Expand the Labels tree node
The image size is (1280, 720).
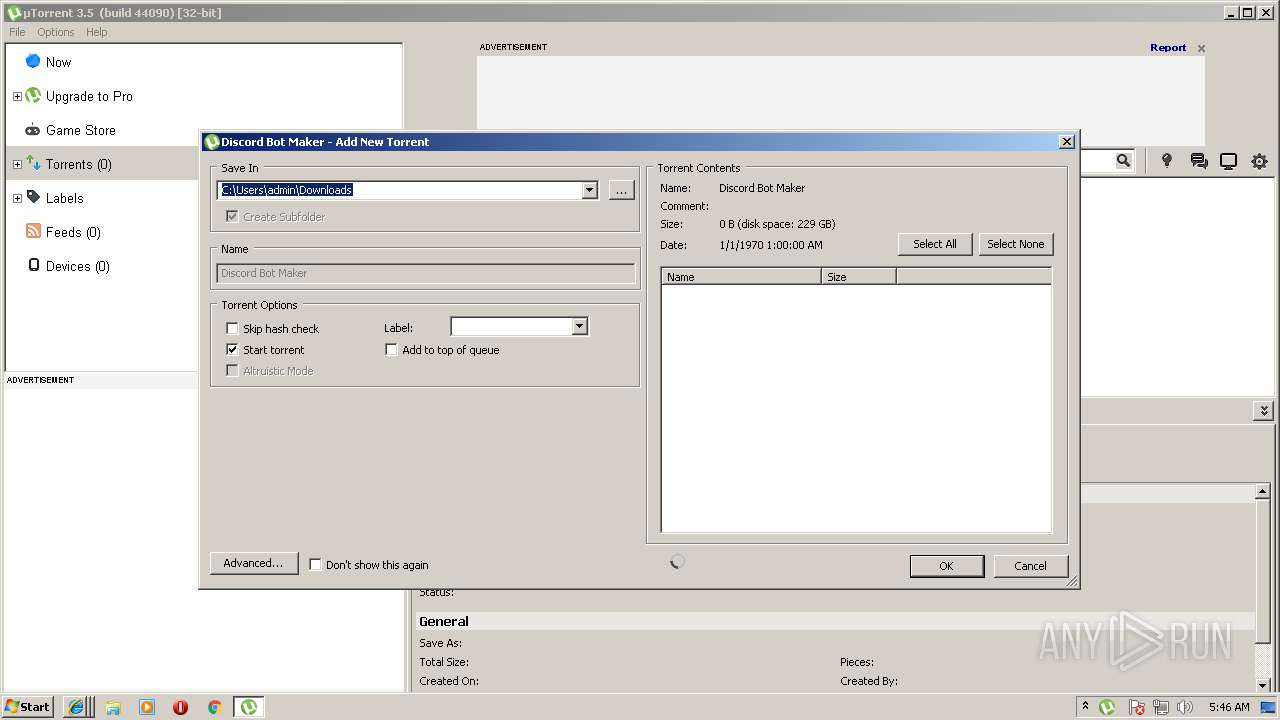coord(17,198)
